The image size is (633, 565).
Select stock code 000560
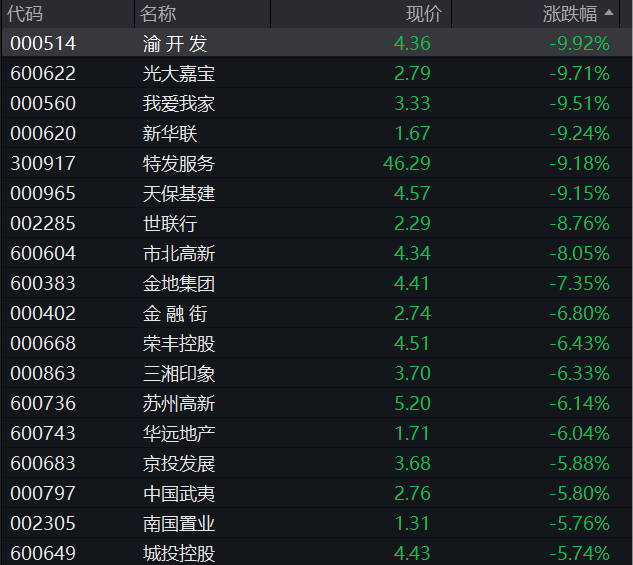(x=43, y=103)
